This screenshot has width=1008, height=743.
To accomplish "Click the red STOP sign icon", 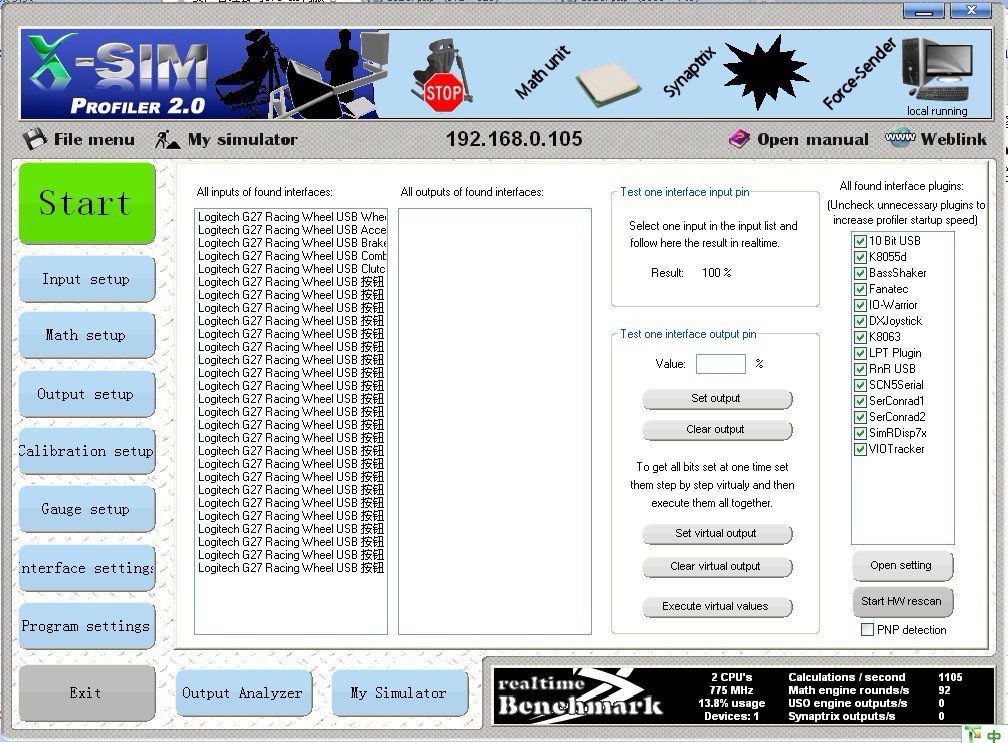I will tap(444, 92).
